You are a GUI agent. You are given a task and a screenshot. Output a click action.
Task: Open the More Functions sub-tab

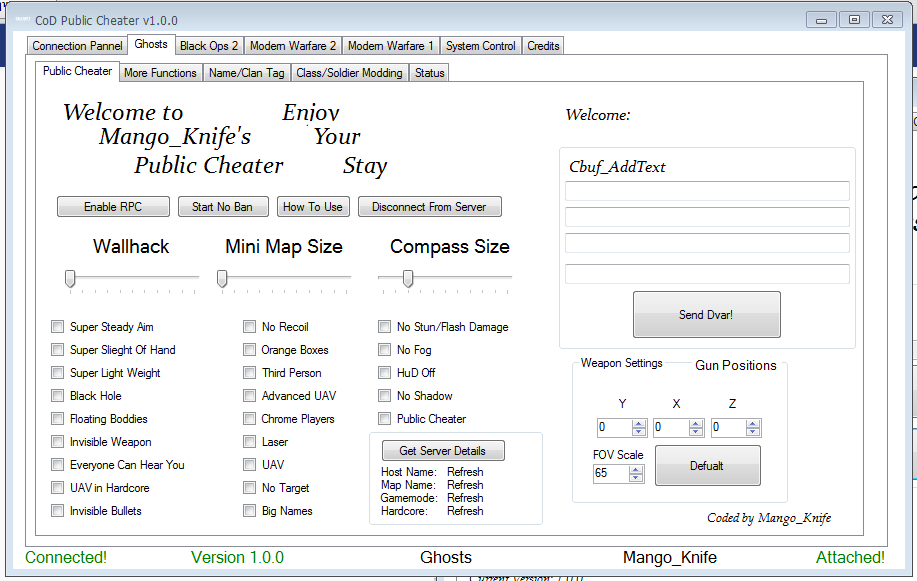pyautogui.click(x=160, y=73)
